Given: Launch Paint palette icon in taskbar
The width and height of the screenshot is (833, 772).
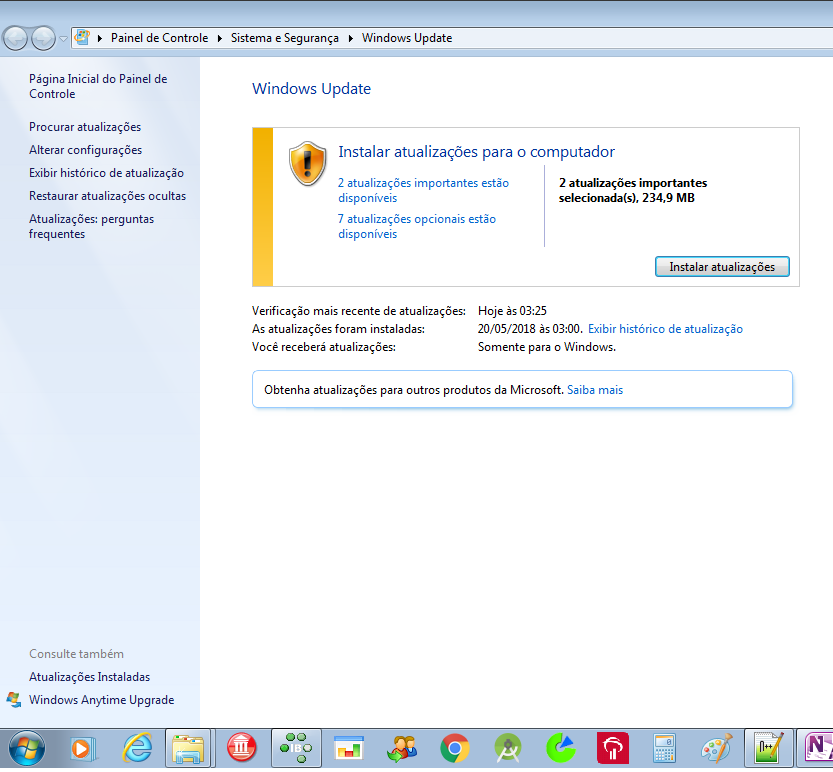Looking at the screenshot, I should [x=717, y=749].
